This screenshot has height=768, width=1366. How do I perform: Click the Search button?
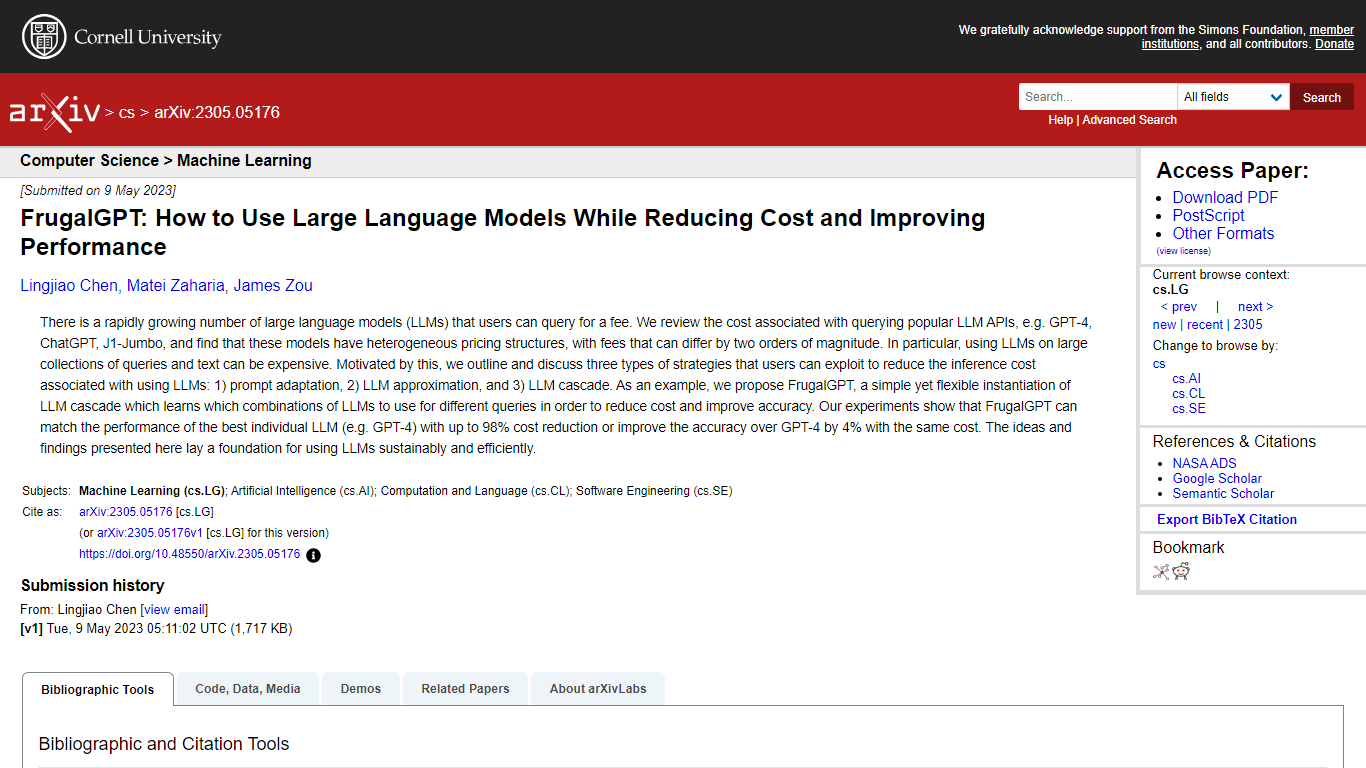pos(1321,97)
